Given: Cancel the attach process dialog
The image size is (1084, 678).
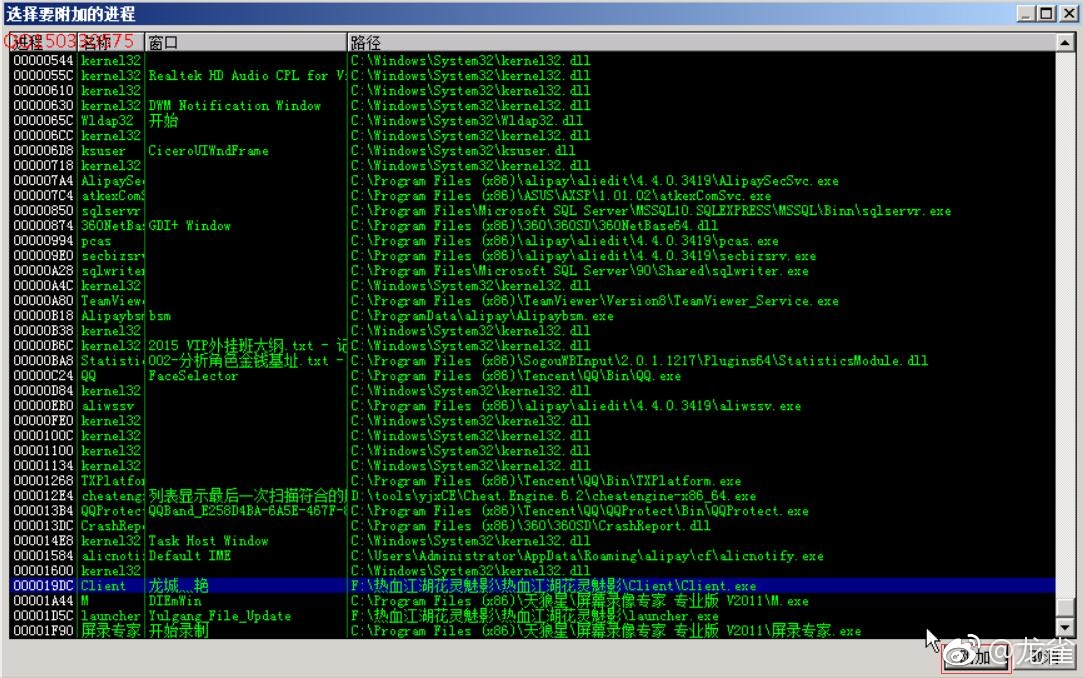Looking at the screenshot, I should pyautogui.click(x=1047, y=657).
